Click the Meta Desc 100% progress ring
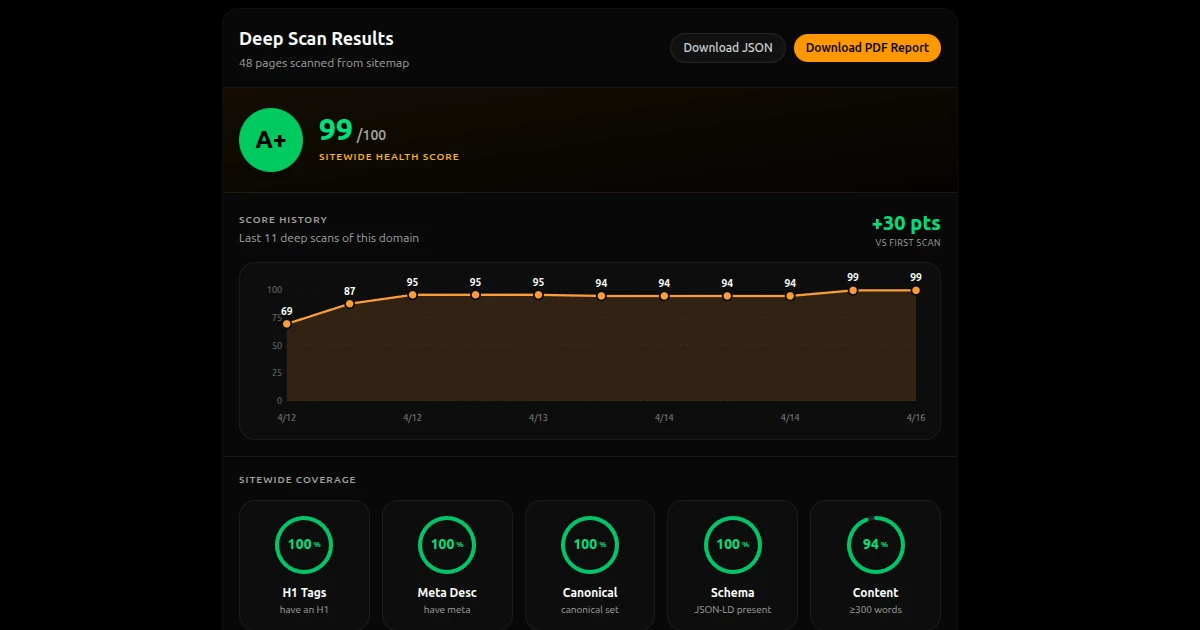The image size is (1200, 630). point(447,545)
